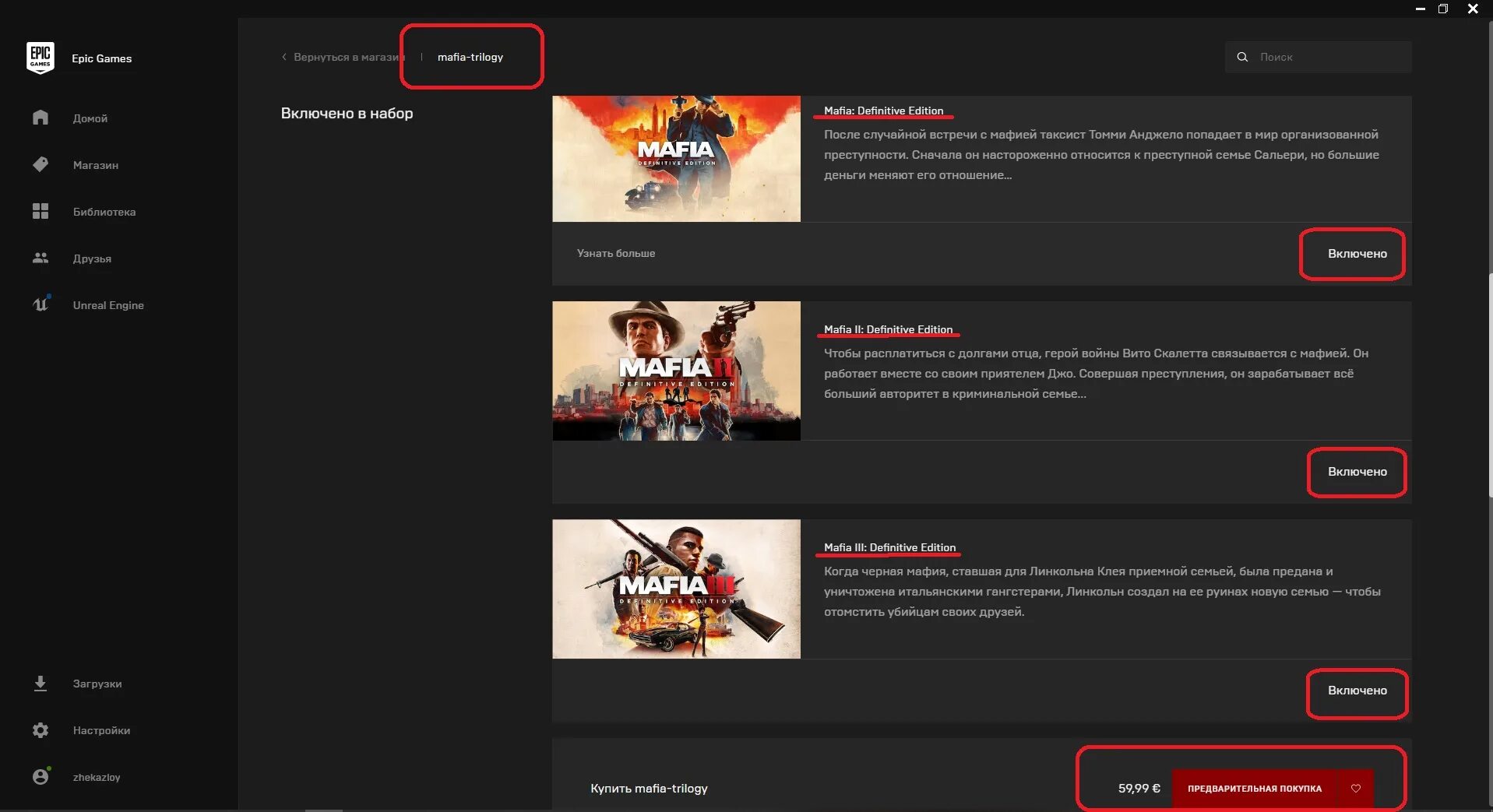
Task: Open the Mafia Definitive Edition cover thumbnail
Action: tap(676, 159)
